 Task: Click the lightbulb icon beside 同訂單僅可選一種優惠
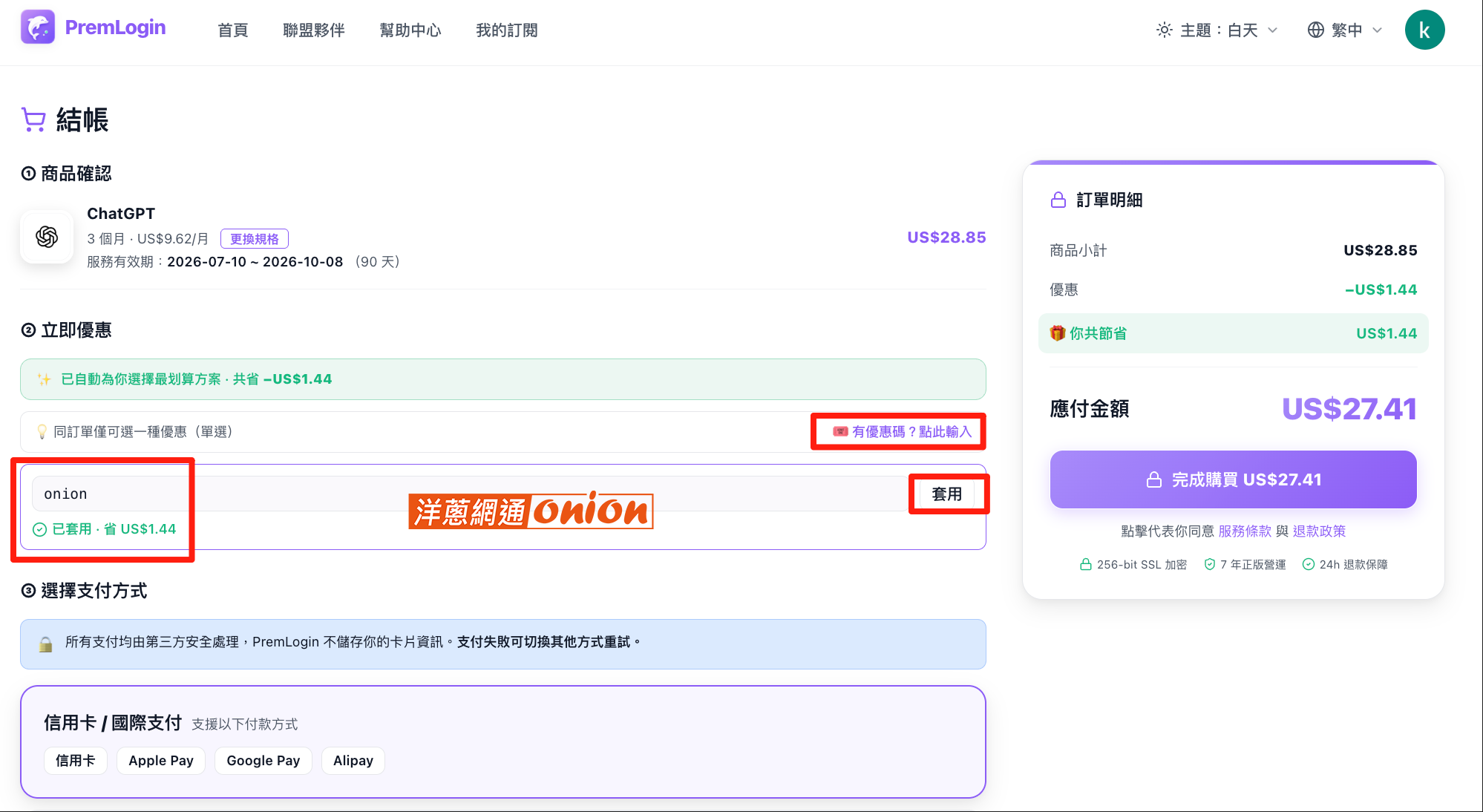42,432
